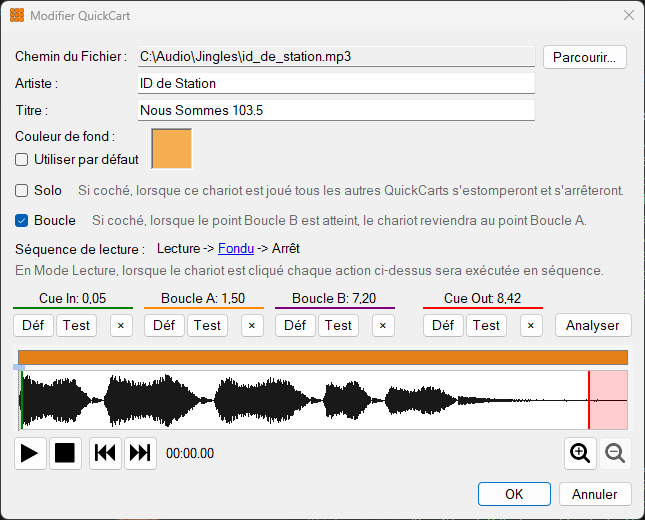Jump to end with skip-forward icon
The width and height of the screenshot is (645, 520).
pos(140,453)
